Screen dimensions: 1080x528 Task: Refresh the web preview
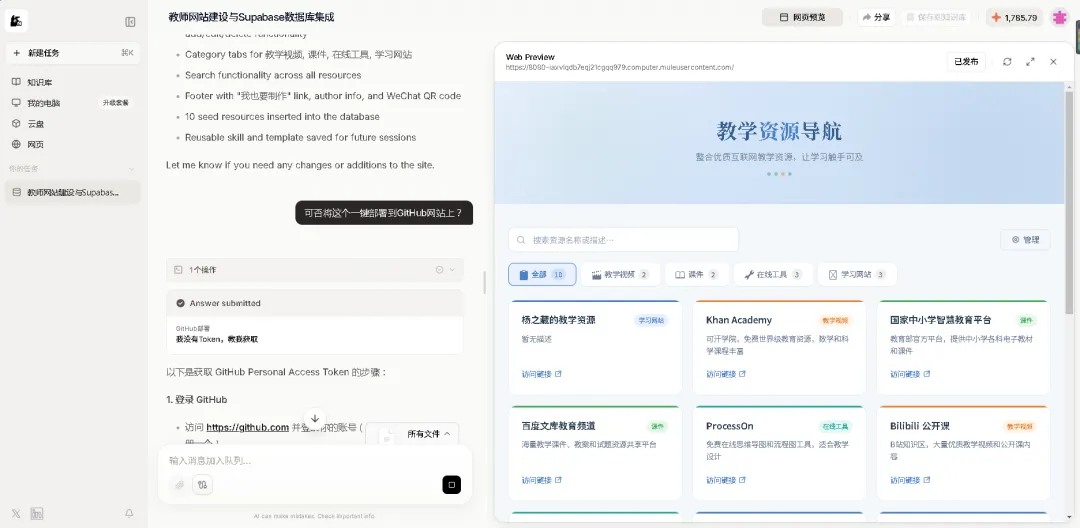[1007, 61]
